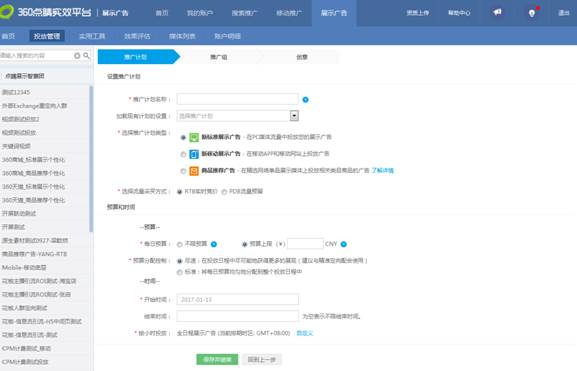The width and height of the screenshot is (577, 371).
Task: Open sidebar item starting with 'Mobile-'
Action: click(x=24, y=268)
